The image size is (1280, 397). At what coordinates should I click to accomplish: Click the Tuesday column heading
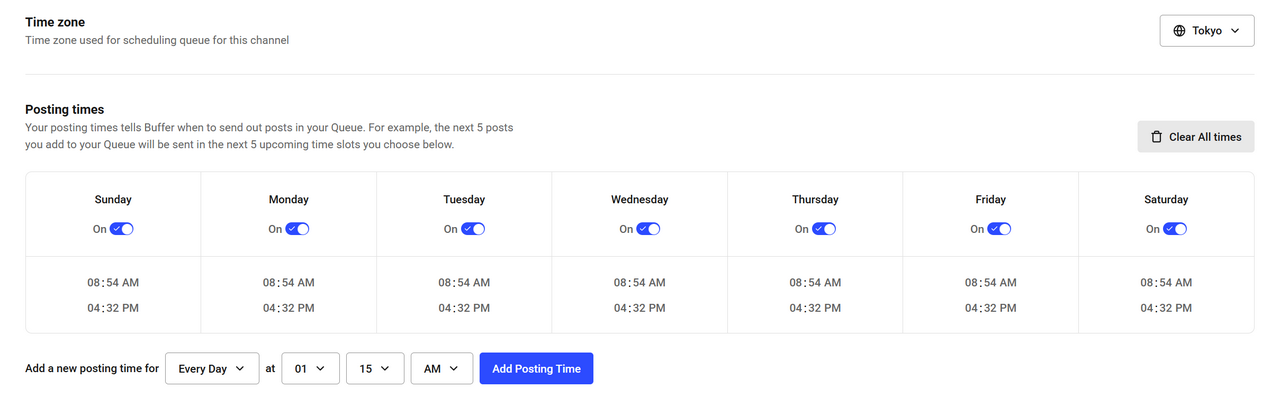464,200
